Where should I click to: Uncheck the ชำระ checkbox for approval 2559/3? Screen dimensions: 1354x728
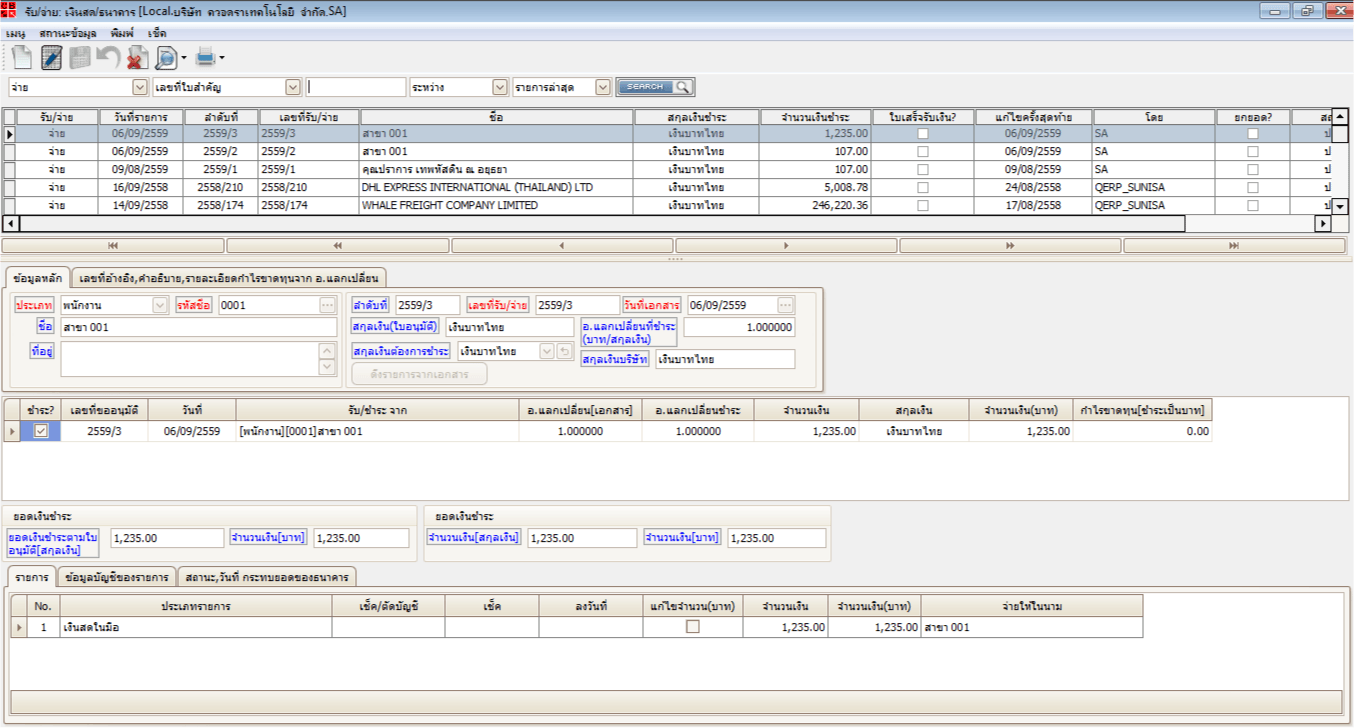[x=41, y=431]
